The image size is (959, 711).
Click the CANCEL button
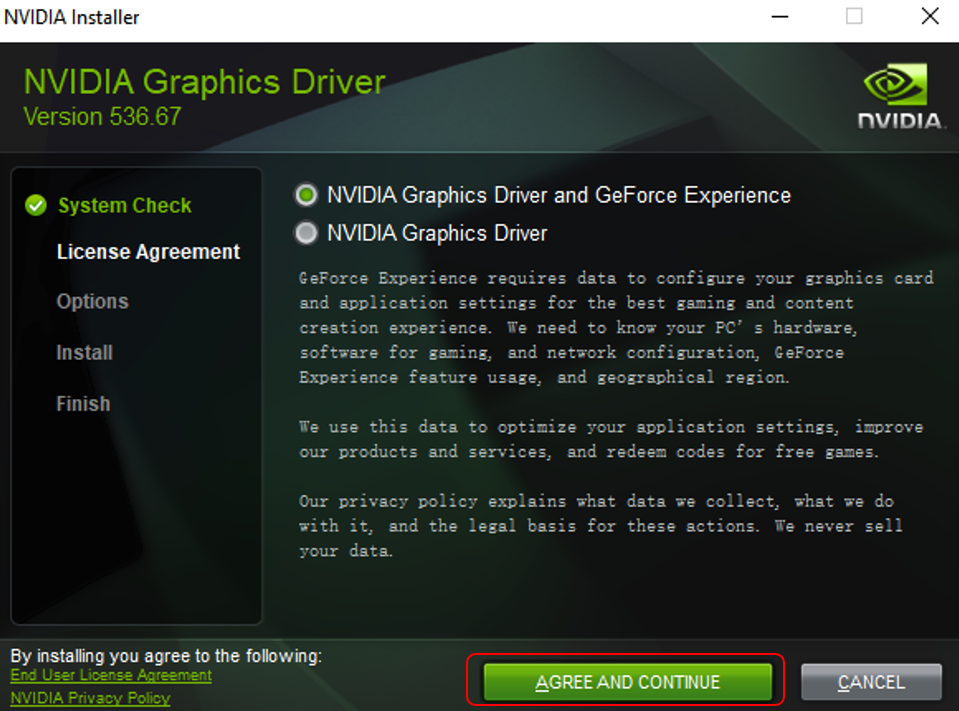pyautogui.click(x=871, y=682)
